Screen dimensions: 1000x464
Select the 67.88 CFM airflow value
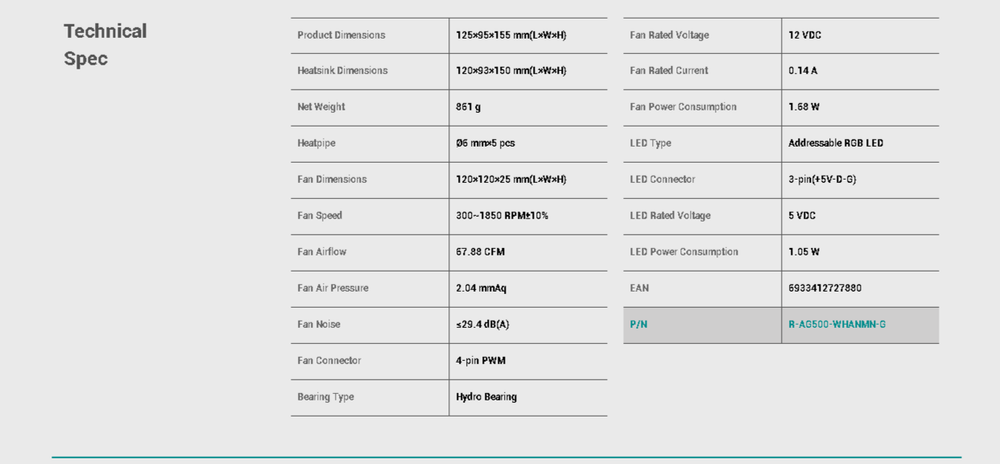point(480,252)
